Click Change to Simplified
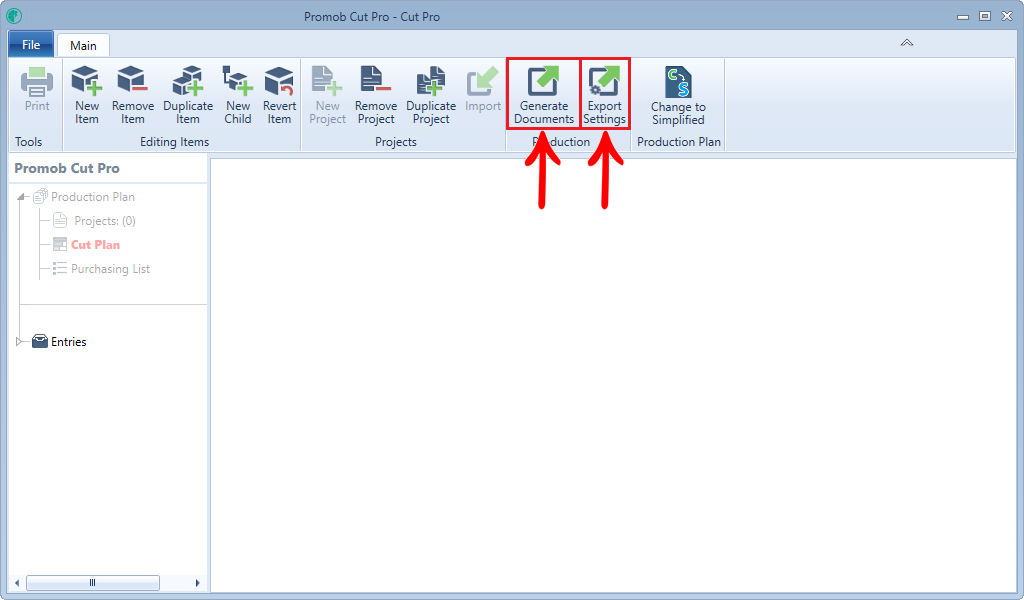The width and height of the screenshot is (1024, 600). click(x=678, y=95)
